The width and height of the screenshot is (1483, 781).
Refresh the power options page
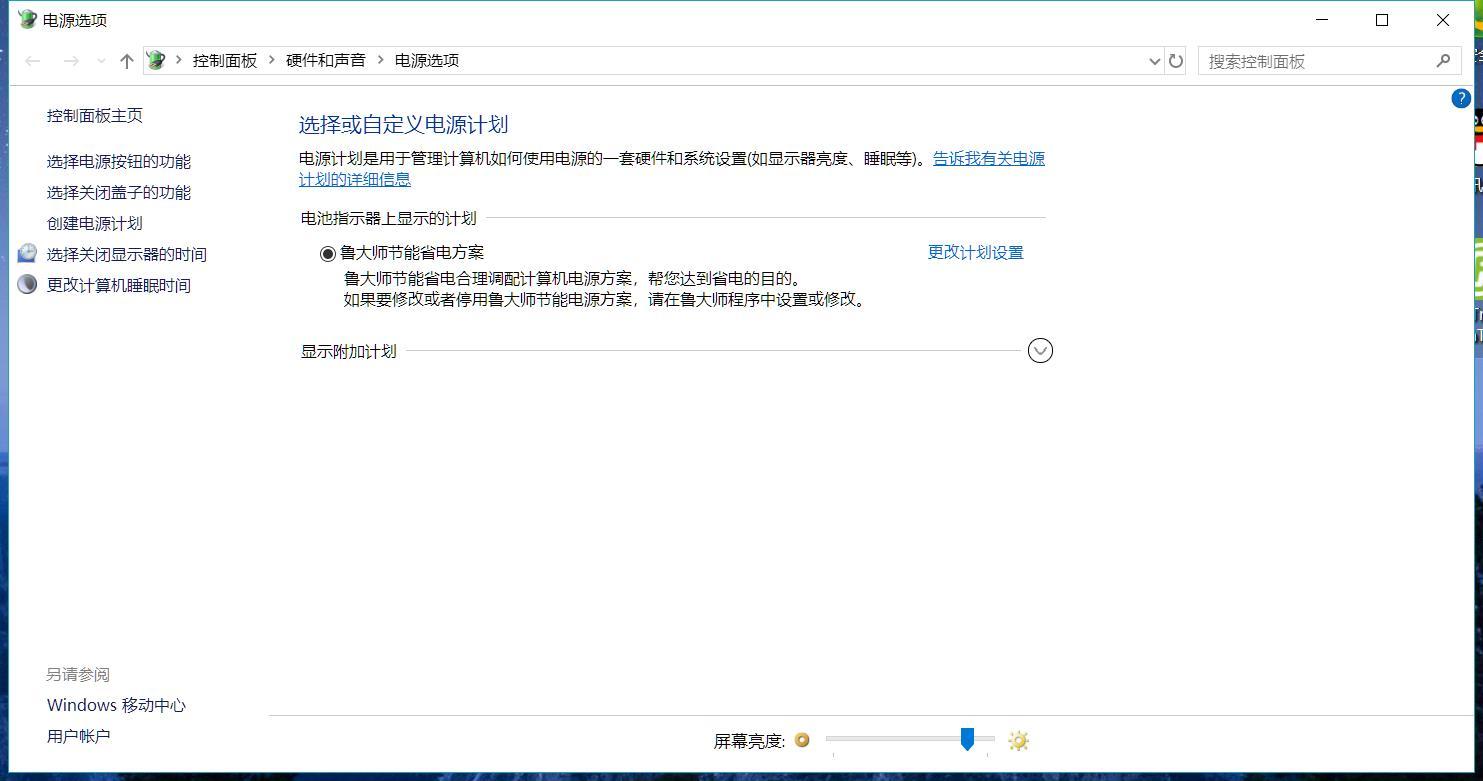click(x=1176, y=61)
